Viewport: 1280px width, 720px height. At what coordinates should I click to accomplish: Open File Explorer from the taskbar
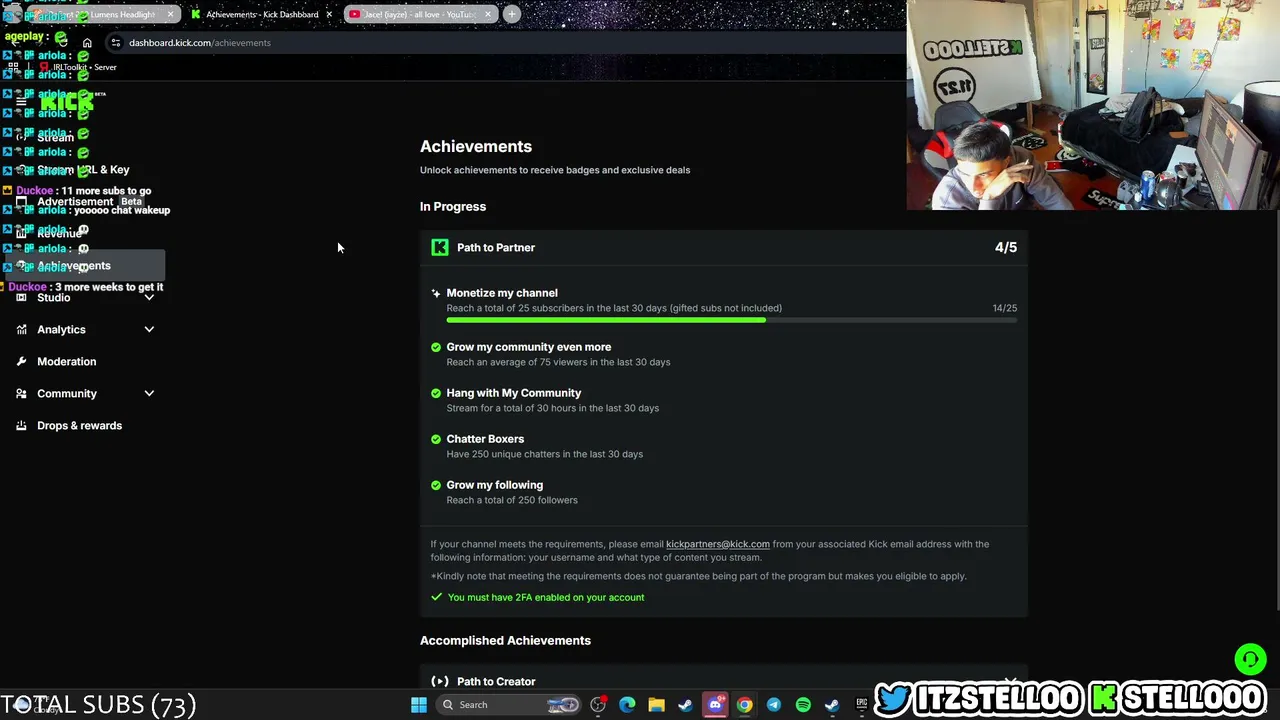(656, 705)
